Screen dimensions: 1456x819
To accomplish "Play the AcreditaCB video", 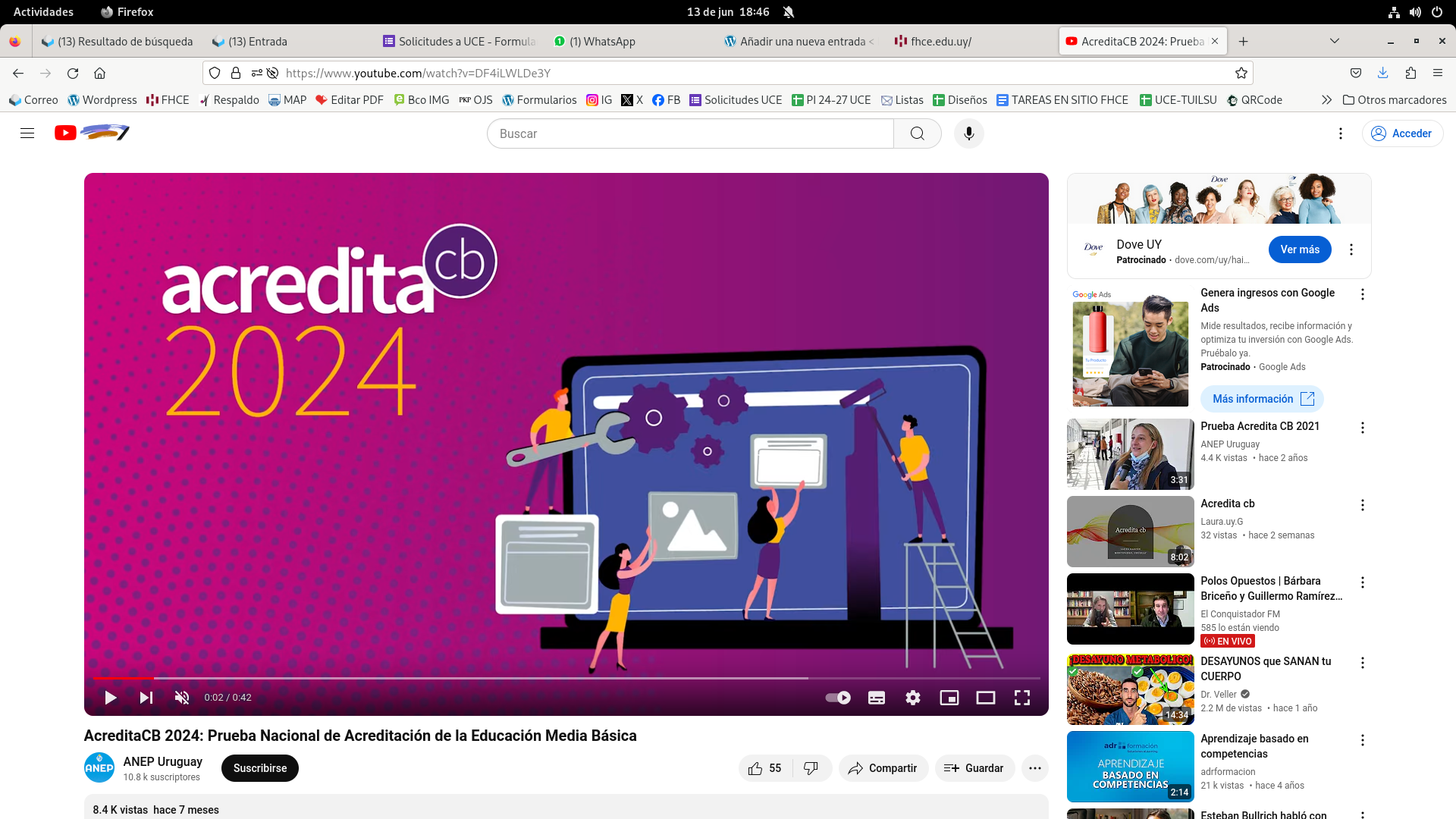I will point(111,698).
